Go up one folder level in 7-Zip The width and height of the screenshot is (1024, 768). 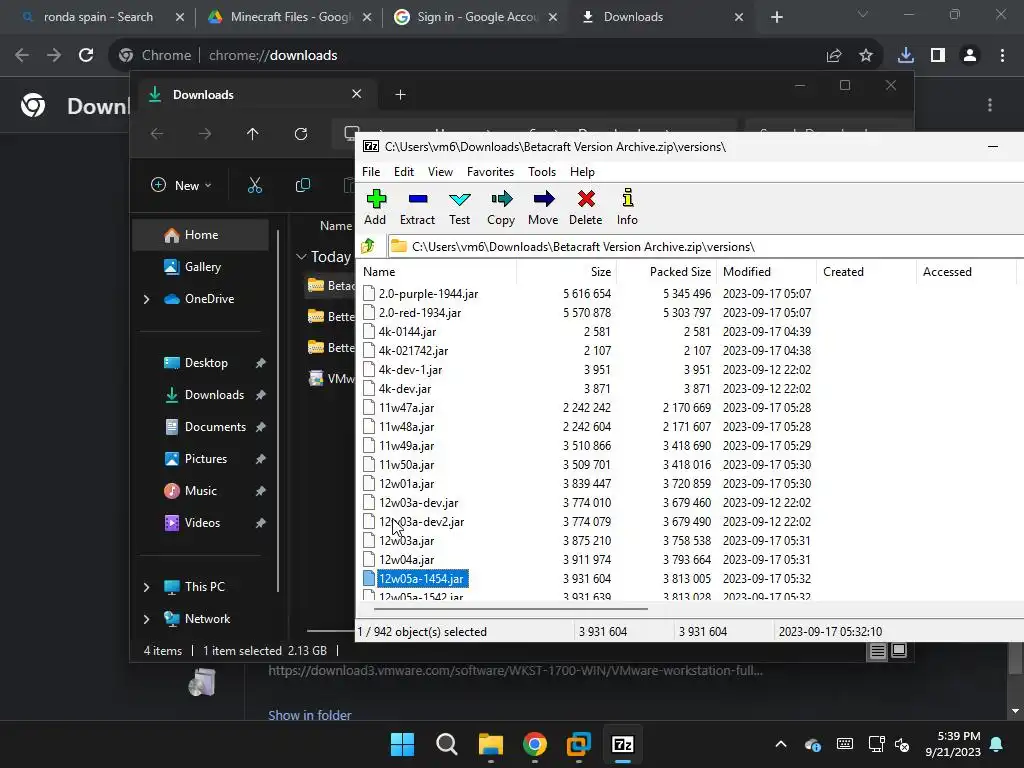tap(368, 246)
